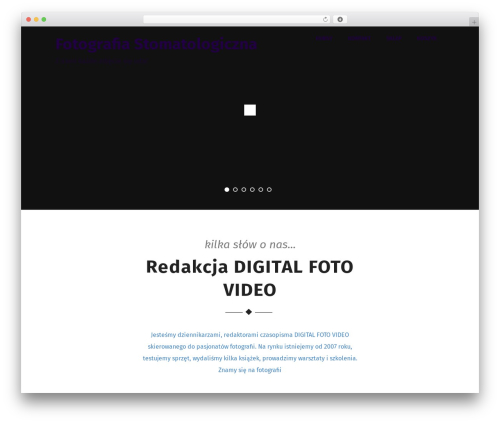The width and height of the screenshot is (500, 423).
Task: Minimize the window with the yellow button
Action: coord(36,19)
